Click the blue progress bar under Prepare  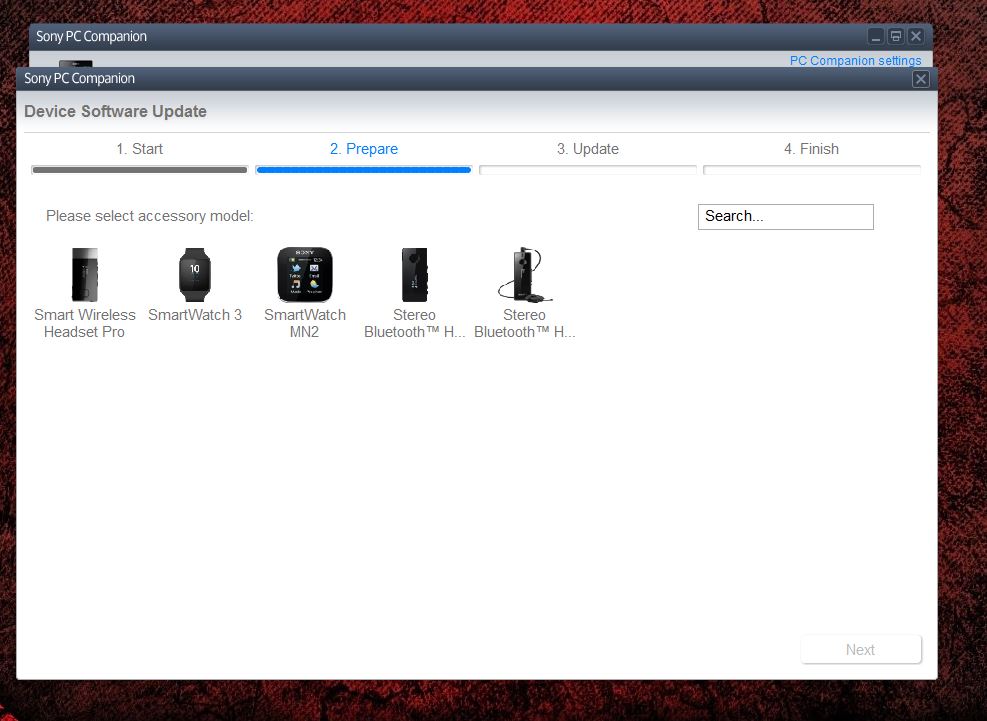(x=363, y=170)
